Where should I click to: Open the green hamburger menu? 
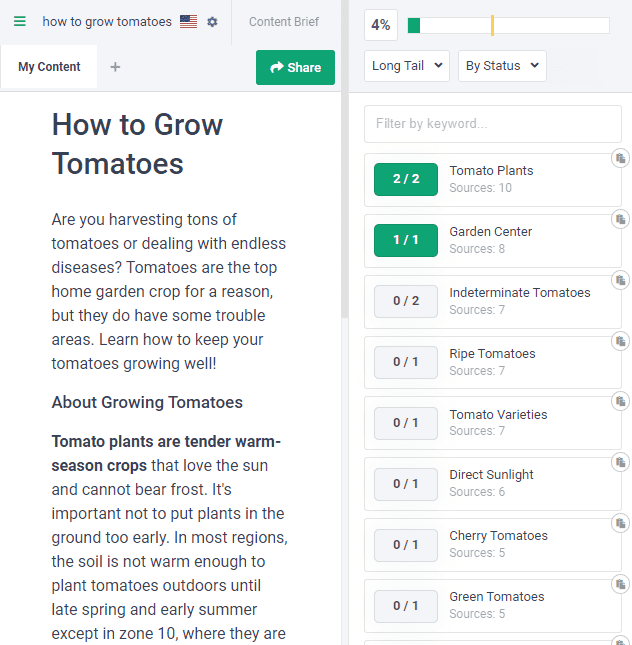20,21
